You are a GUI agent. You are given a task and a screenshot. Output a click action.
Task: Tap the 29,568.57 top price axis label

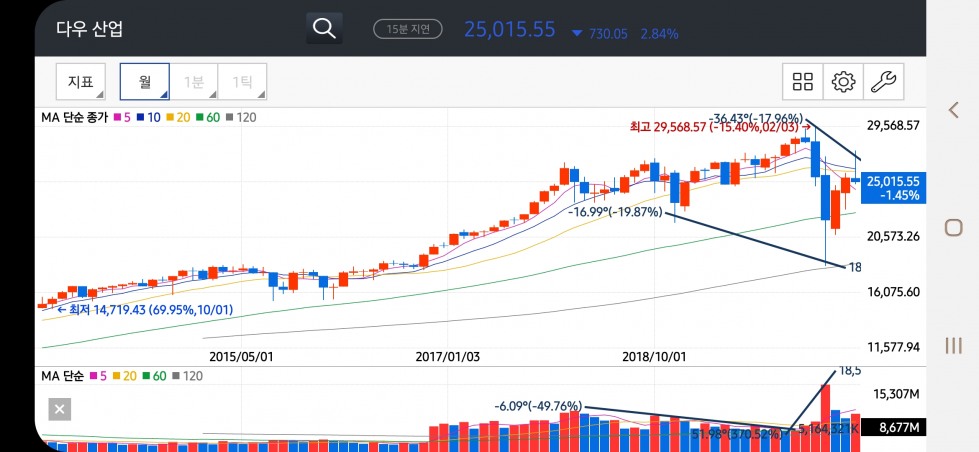893,125
